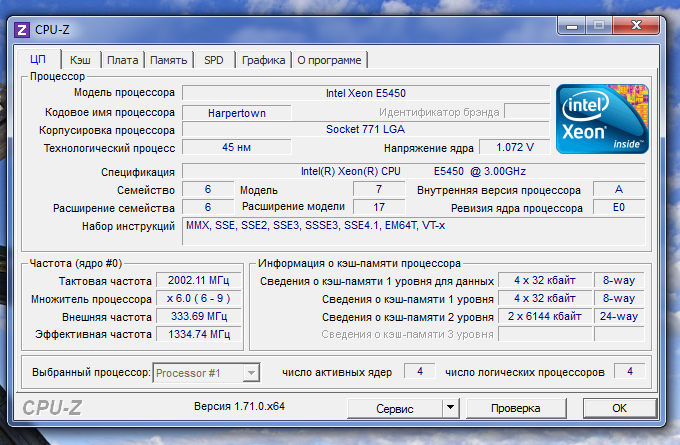Click the Intel Xeon inside logo
The width and height of the screenshot is (680, 445).
[x=602, y=119]
